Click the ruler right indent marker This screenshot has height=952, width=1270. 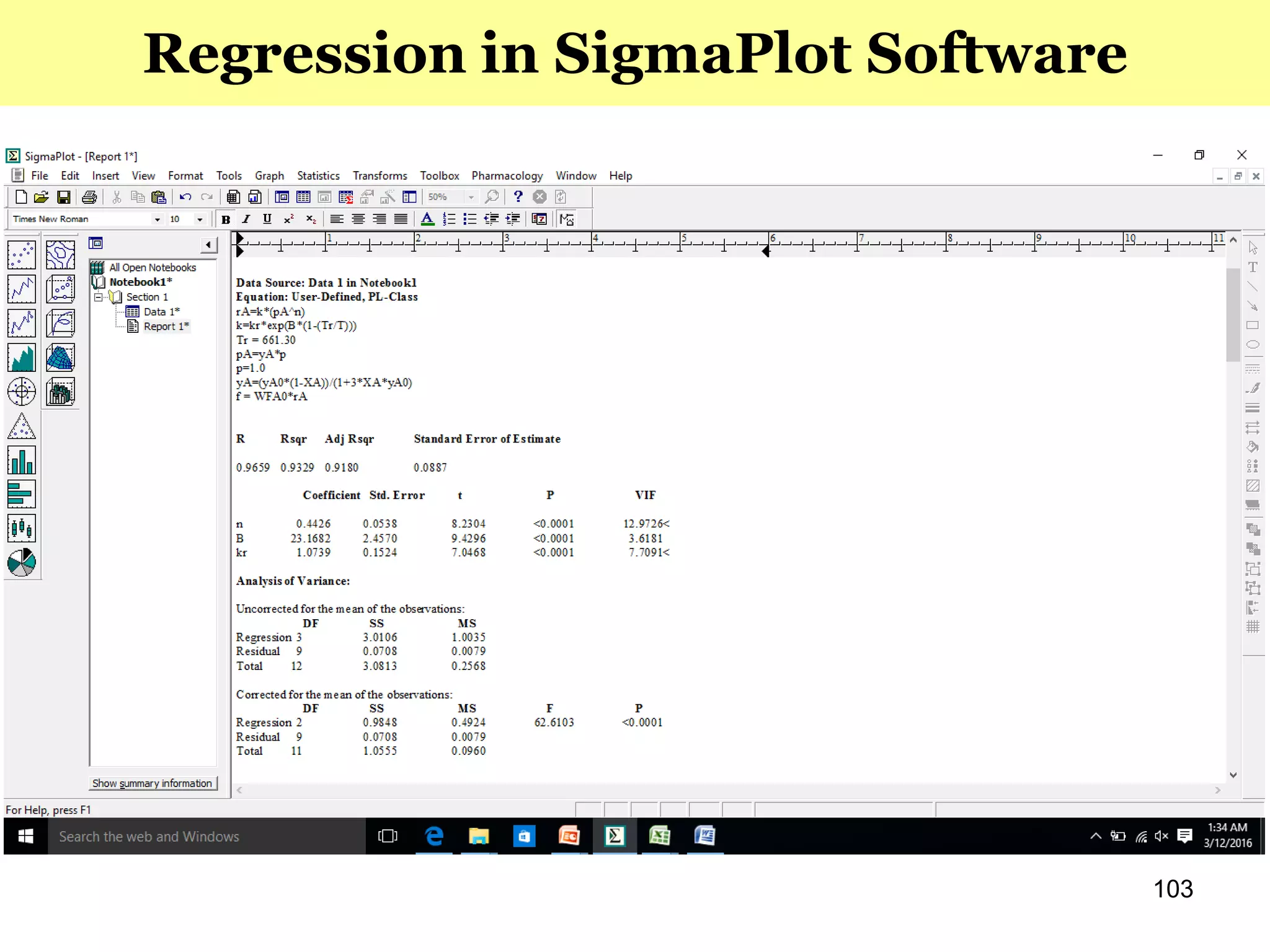click(x=766, y=251)
